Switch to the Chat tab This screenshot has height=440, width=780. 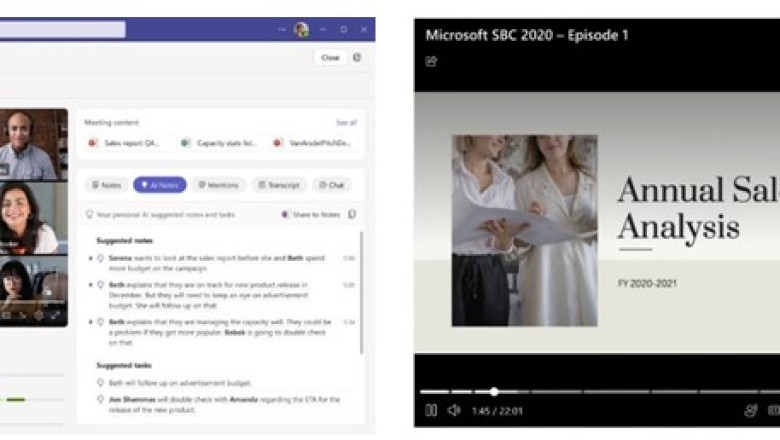tap(332, 185)
